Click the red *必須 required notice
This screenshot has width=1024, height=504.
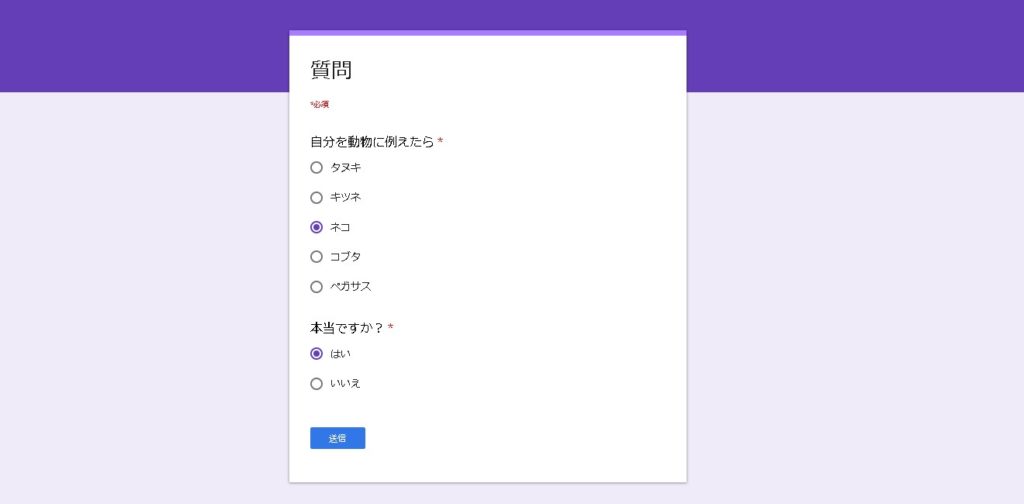pos(320,104)
